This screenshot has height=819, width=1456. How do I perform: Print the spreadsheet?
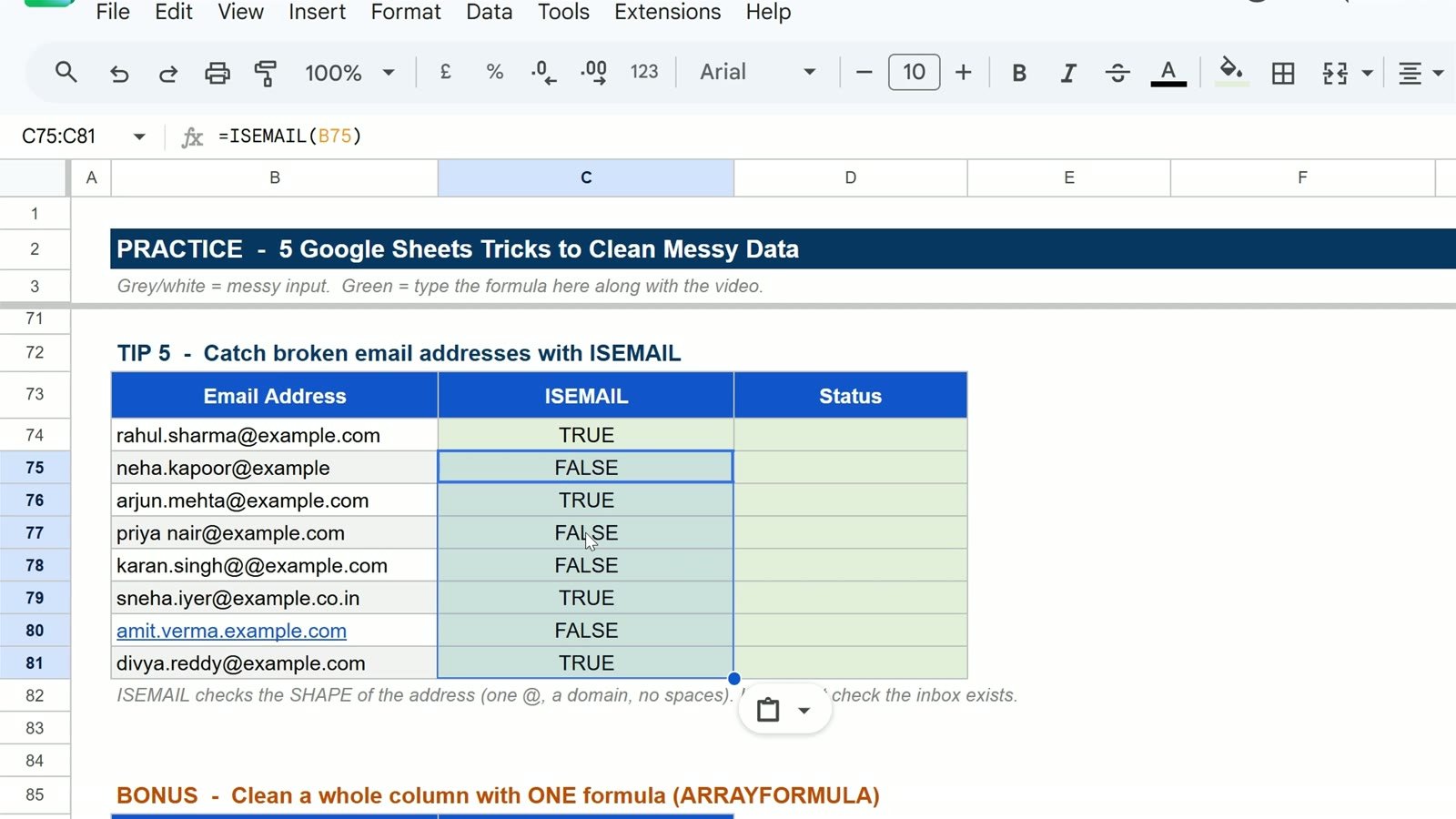217,73
